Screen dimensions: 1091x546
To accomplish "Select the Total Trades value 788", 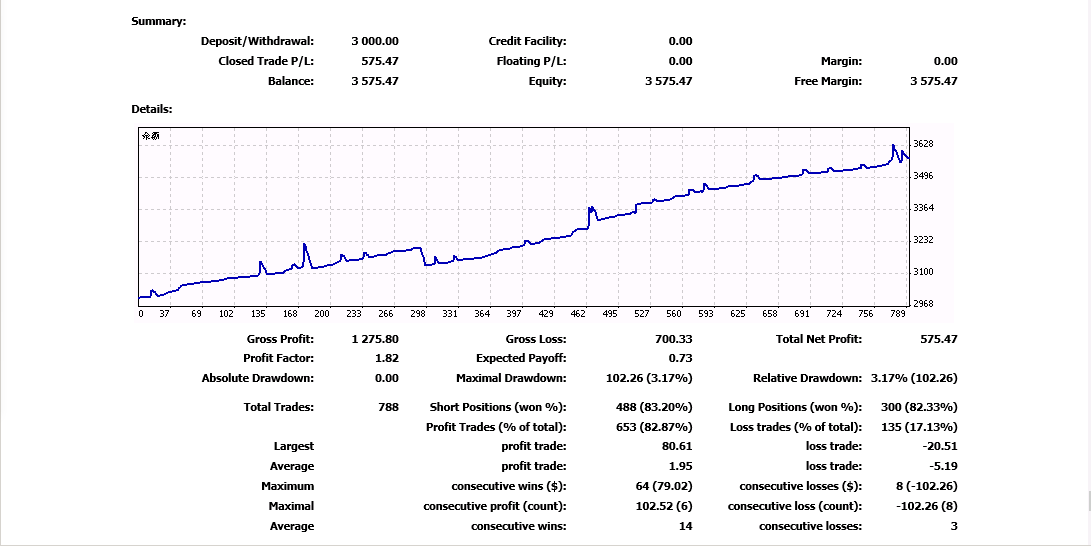I will pos(388,407).
